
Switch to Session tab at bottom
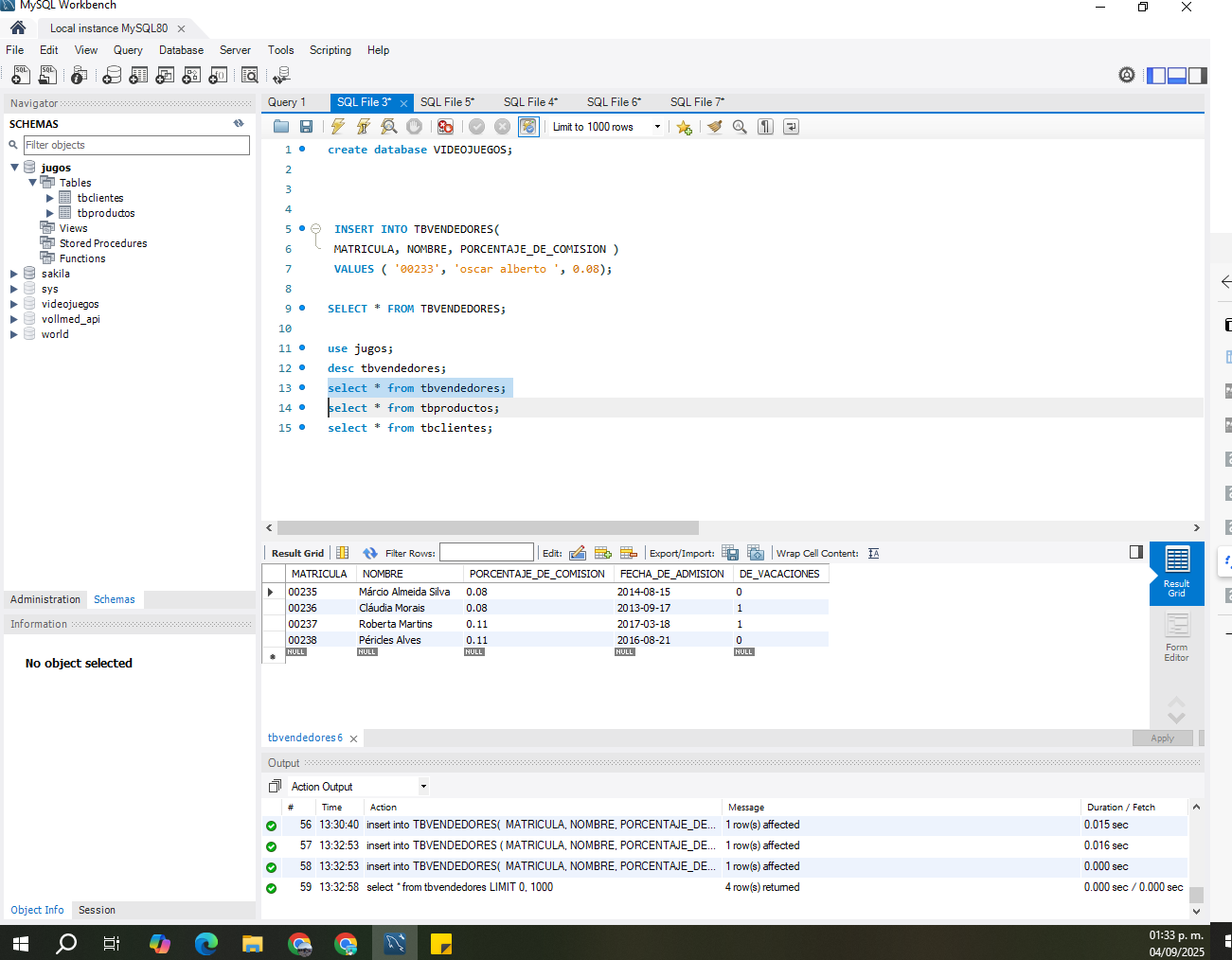97,910
